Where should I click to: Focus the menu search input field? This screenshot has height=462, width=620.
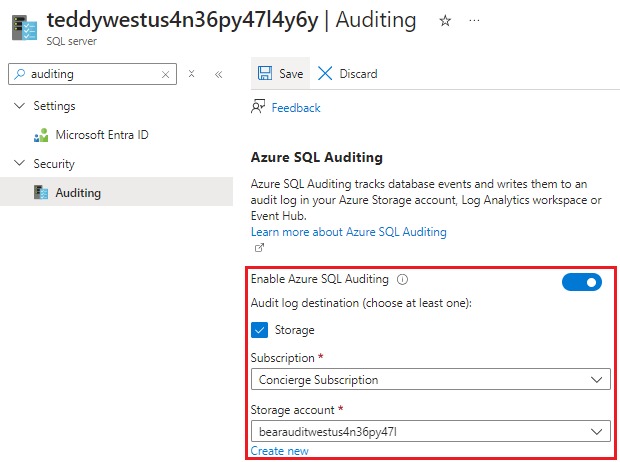93,74
